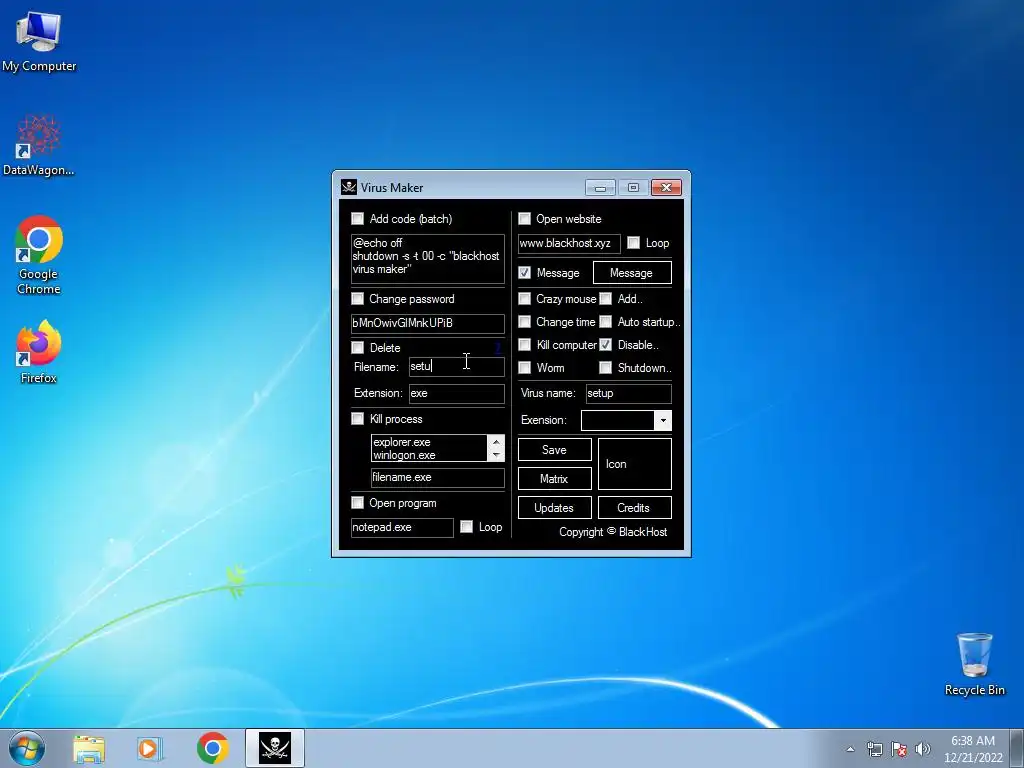Image resolution: width=1024 pixels, height=768 pixels.
Task: Enable Kill process checkbox
Action: point(357,419)
